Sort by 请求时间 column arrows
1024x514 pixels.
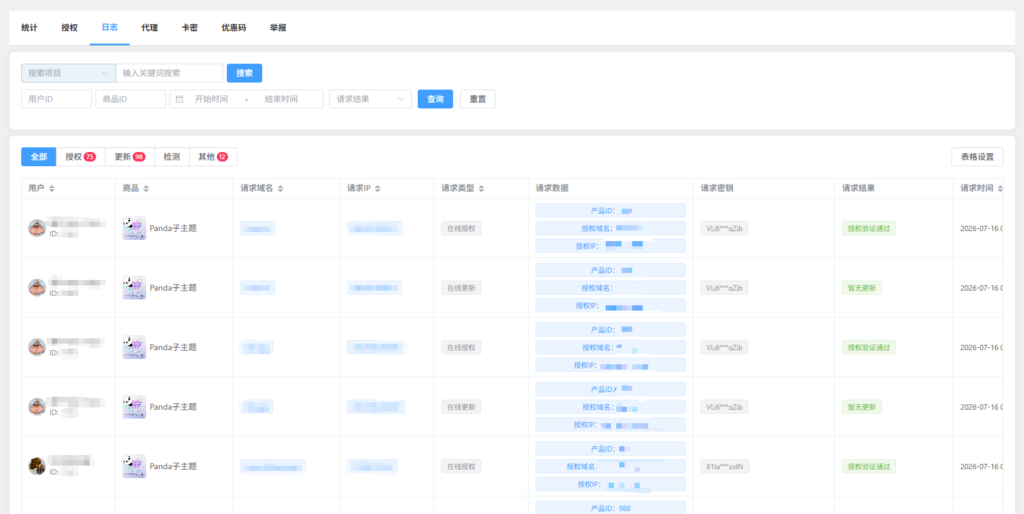click(x=999, y=189)
